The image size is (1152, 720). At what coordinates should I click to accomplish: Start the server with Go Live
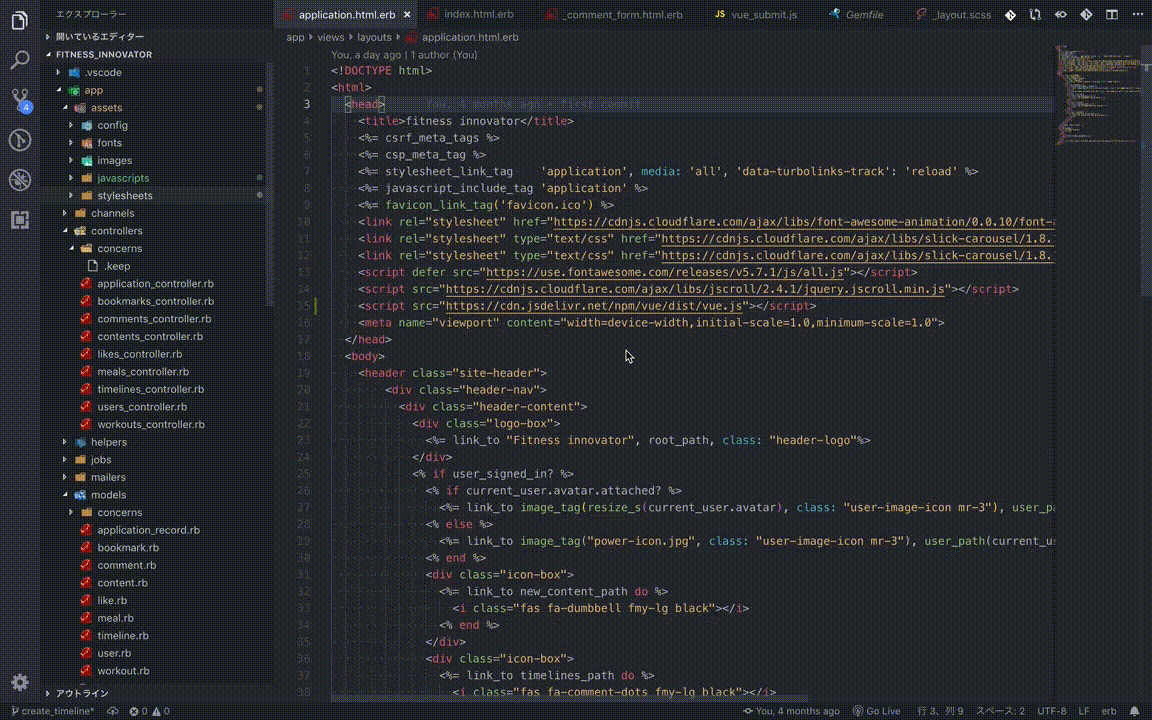[x=877, y=711]
